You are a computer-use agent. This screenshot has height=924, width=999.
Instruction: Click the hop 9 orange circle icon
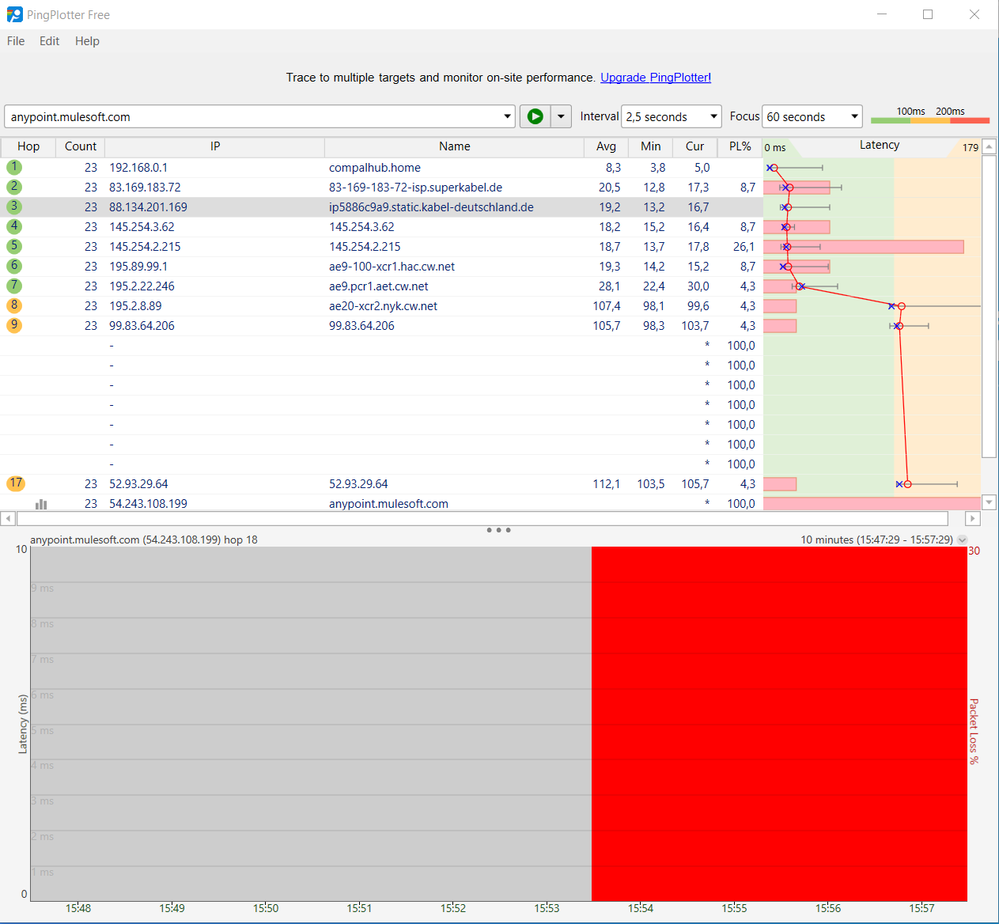(x=14, y=325)
